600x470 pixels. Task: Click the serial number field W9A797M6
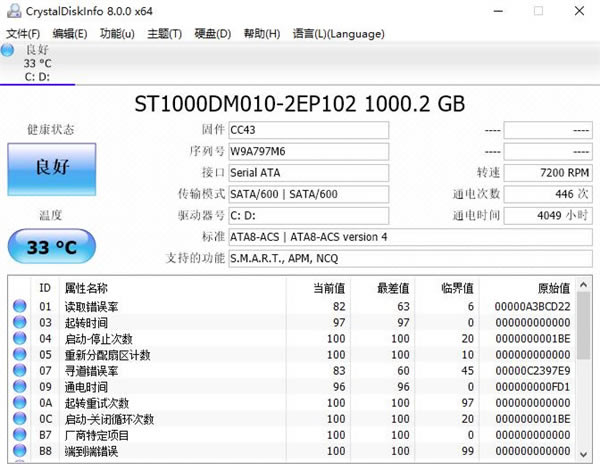[308, 152]
